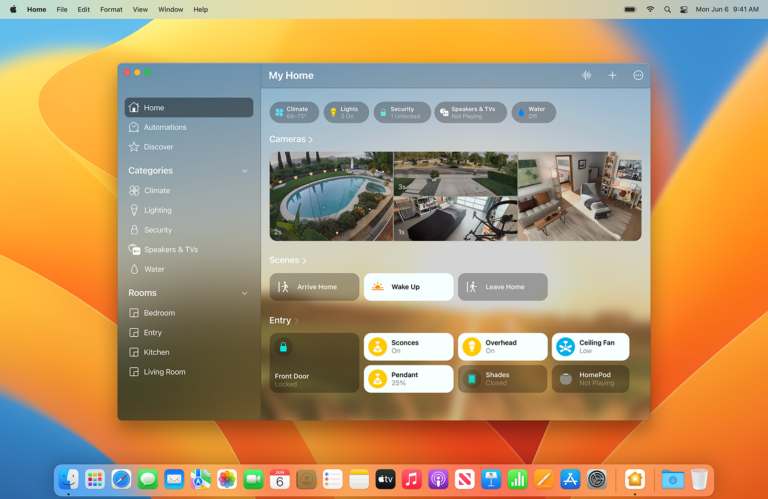The height and width of the screenshot is (499, 768).
Task: View the garage camera feed
Action: tap(456, 218)
